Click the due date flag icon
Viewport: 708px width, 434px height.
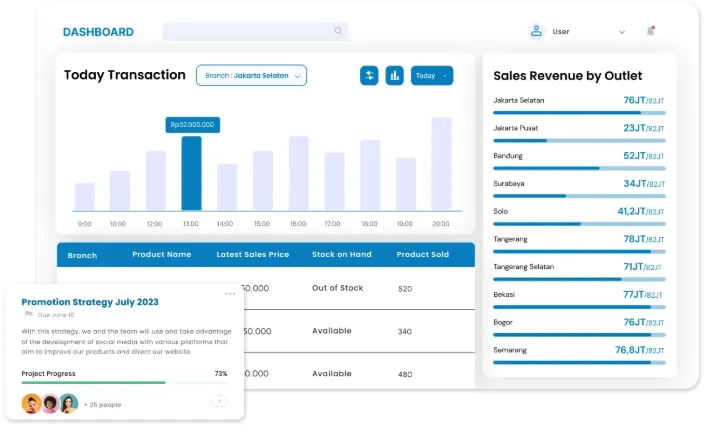point(28,314)
